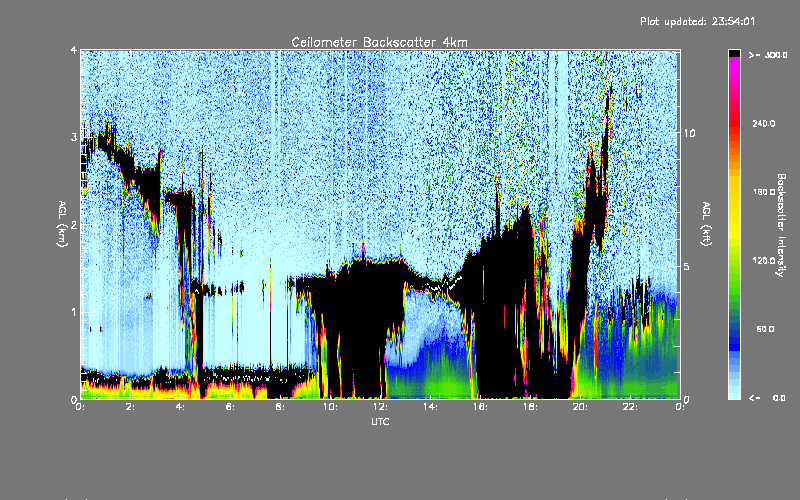This screenshot has height=500, width=800.
Task: Select the 'Ceilometer Backscatter 4km' plot title
Action: click(x=379, y=42)
